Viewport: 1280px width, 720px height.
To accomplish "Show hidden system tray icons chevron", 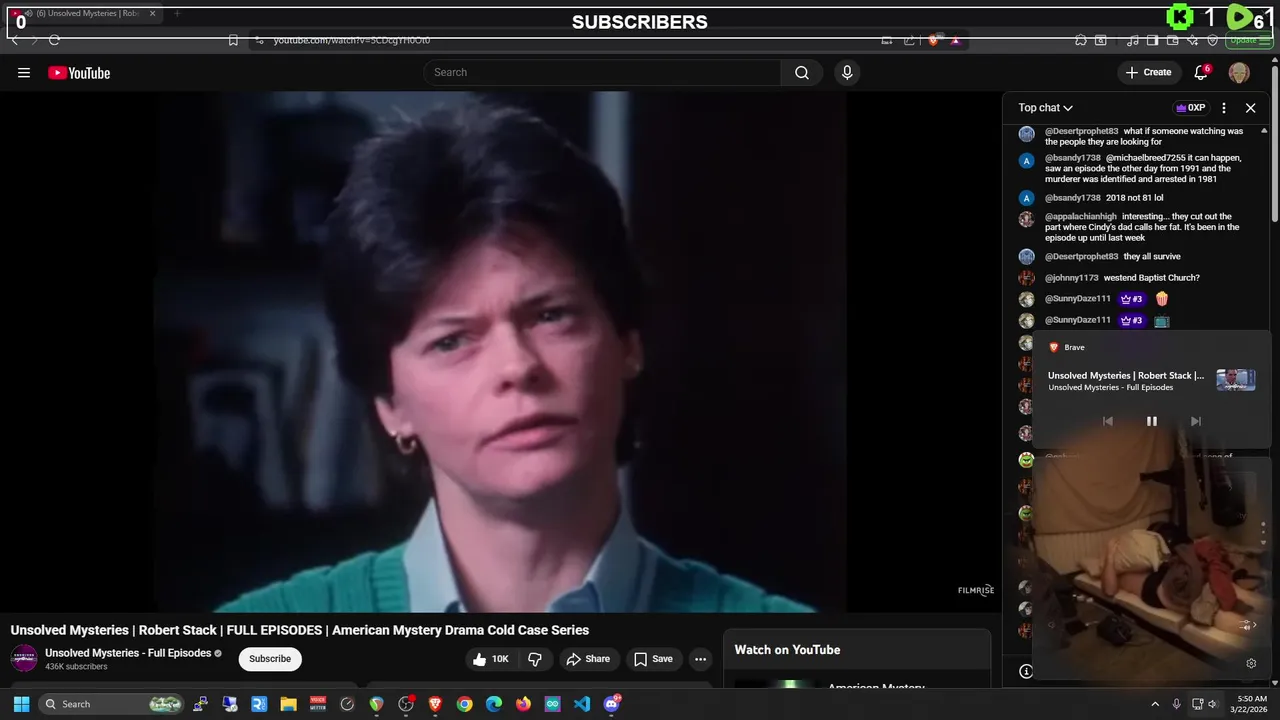I will (1155, 704).
